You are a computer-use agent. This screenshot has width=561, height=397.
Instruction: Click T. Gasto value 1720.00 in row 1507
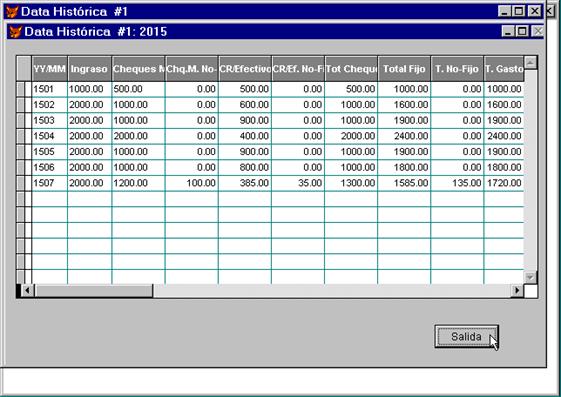(x=504, y=183)
